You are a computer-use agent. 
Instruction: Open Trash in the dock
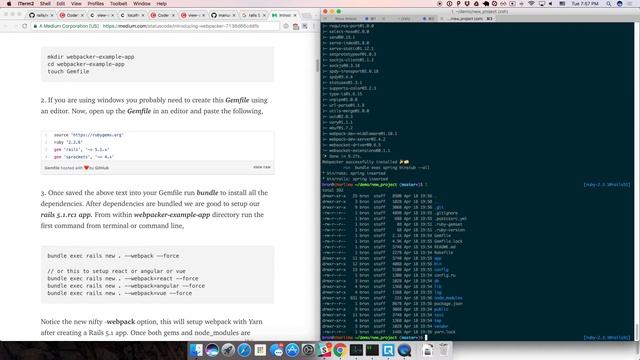tap(444, 350)
